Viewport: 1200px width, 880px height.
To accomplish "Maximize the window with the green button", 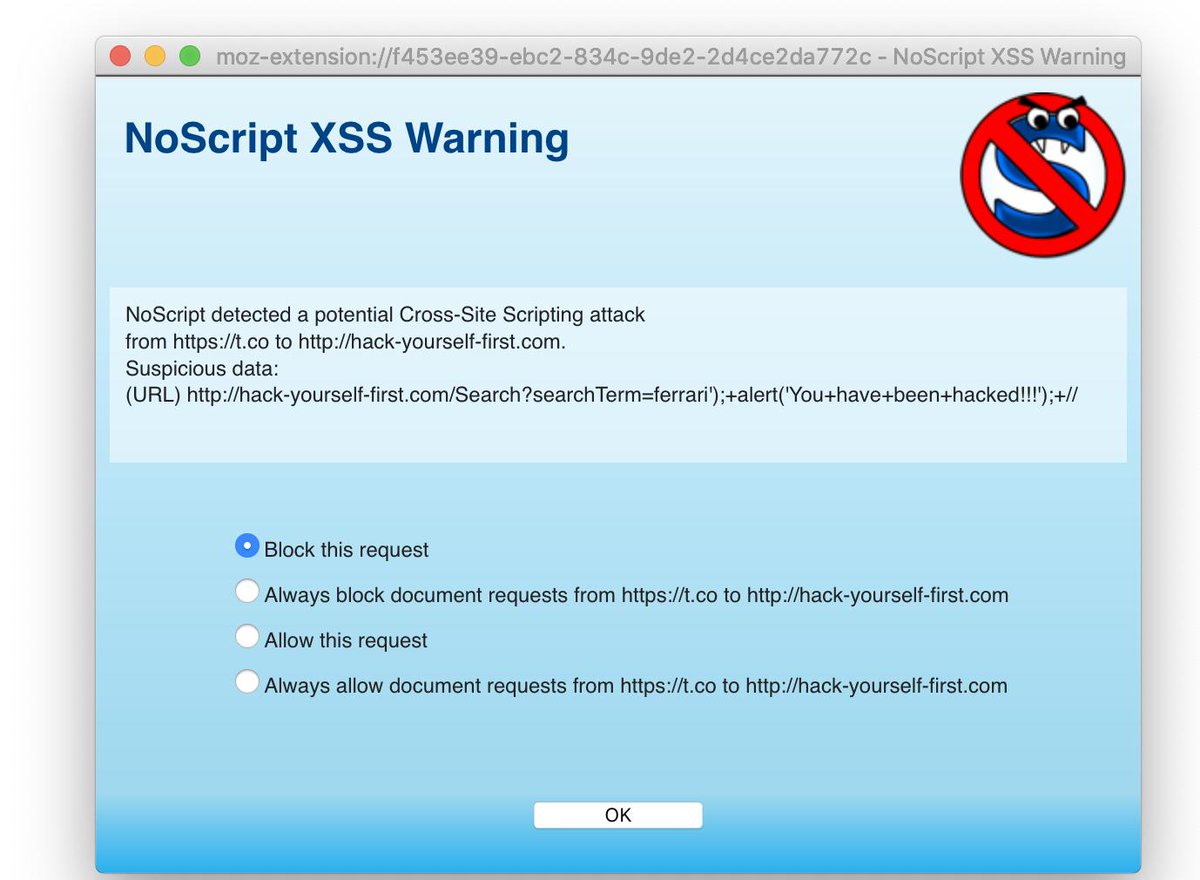I will pos(189,56).
